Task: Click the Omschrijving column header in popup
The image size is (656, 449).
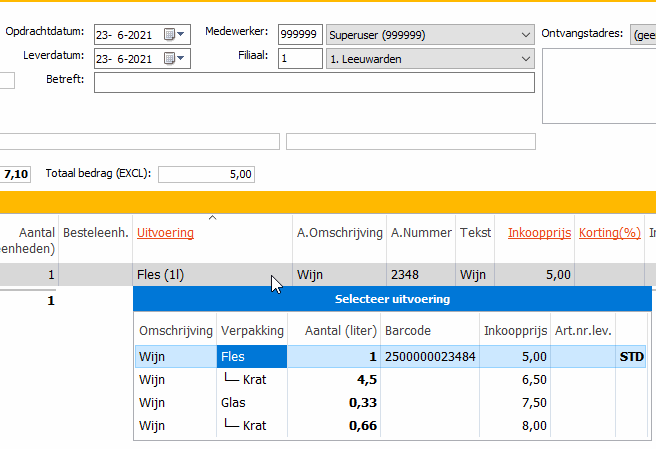Action: point(176,331)
